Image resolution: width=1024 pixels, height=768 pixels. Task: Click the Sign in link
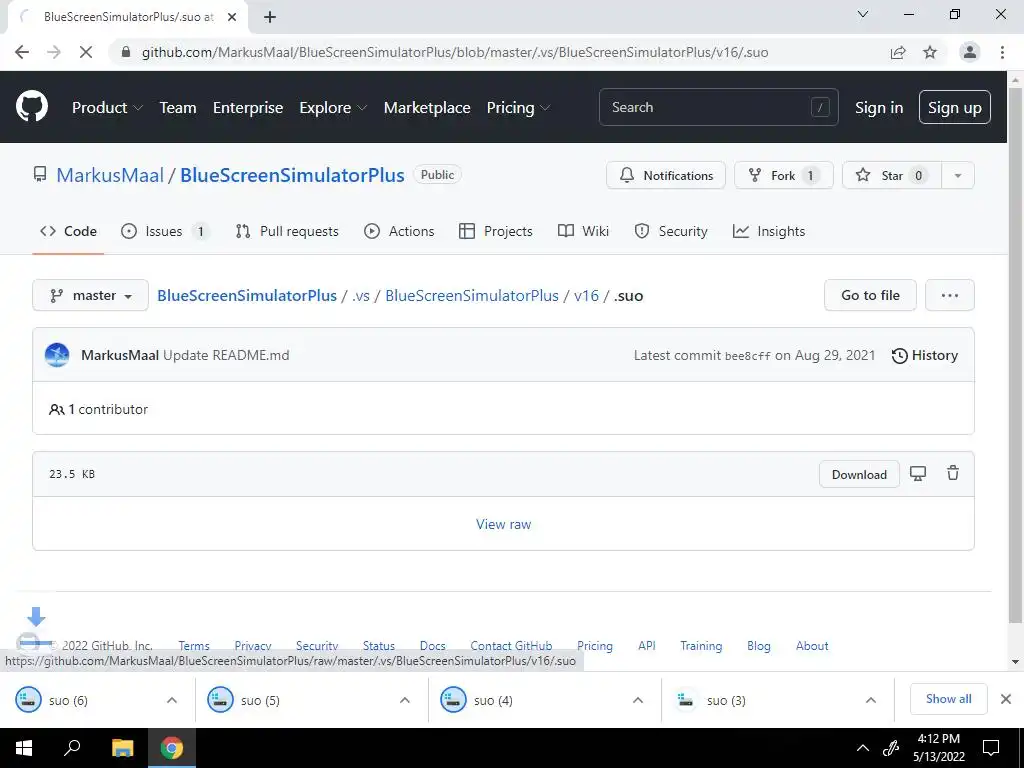click(879, 107)
